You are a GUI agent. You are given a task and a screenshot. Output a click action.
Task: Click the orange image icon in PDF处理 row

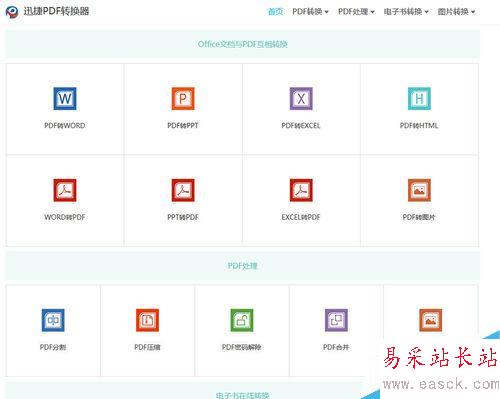[x=431, y=320]
